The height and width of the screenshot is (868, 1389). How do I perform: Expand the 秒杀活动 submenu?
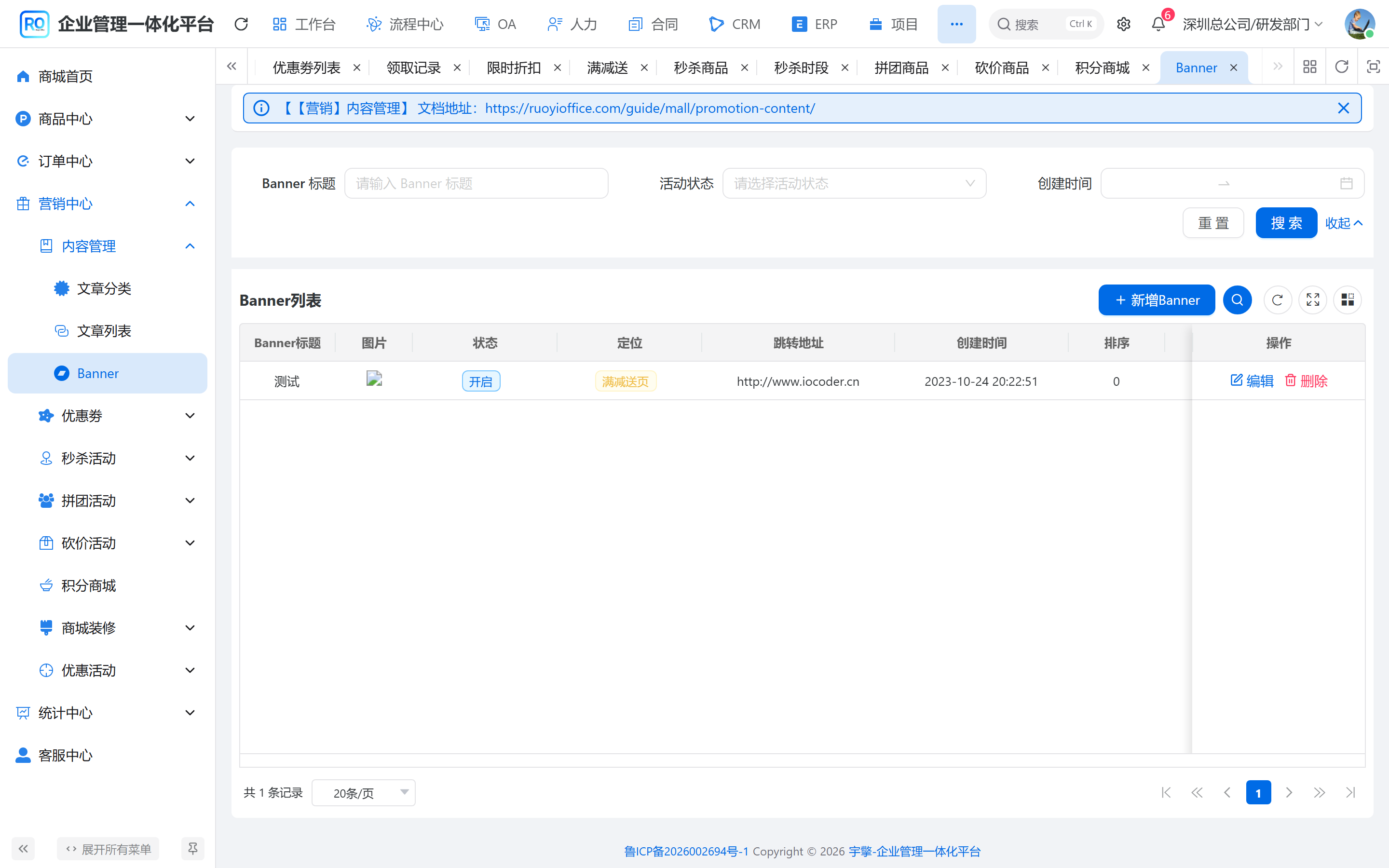[x=108, y=458]
